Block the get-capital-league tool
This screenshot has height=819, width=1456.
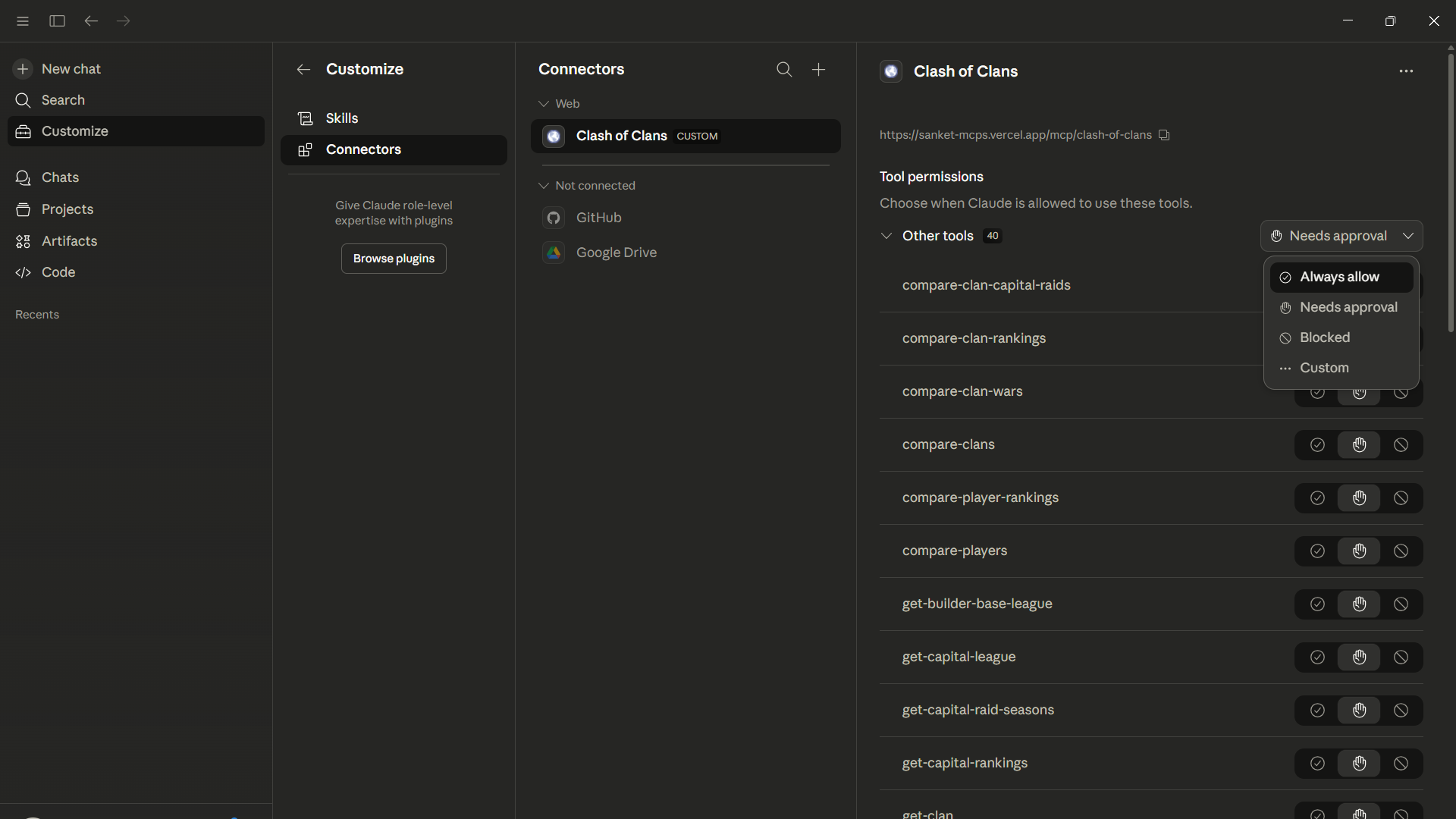coord(1401,657)
